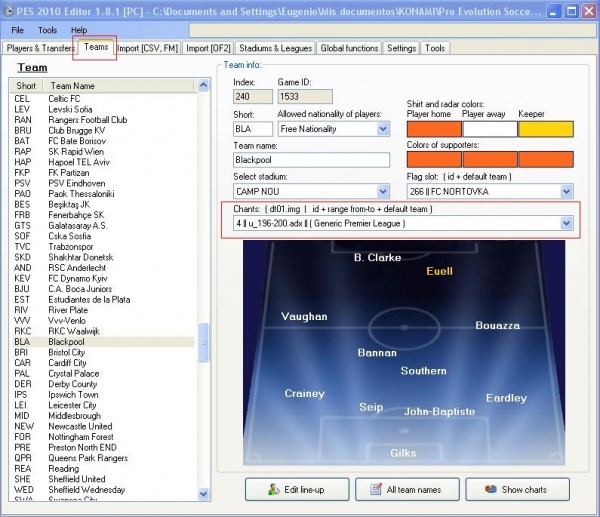The height and width of the screenshot is (517, 600).
Task: Expand Allowed nationality dropdown
Action: point(383,129)
